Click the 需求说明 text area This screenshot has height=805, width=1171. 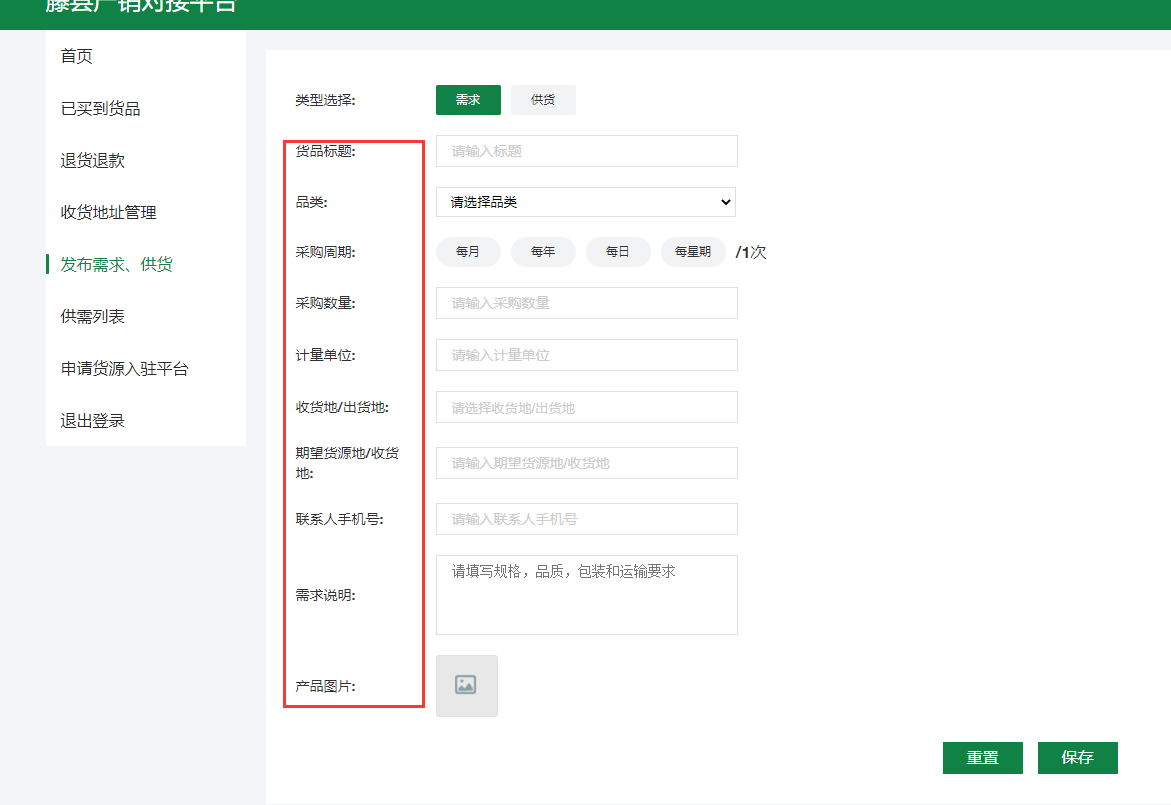[x=586, y=595]
